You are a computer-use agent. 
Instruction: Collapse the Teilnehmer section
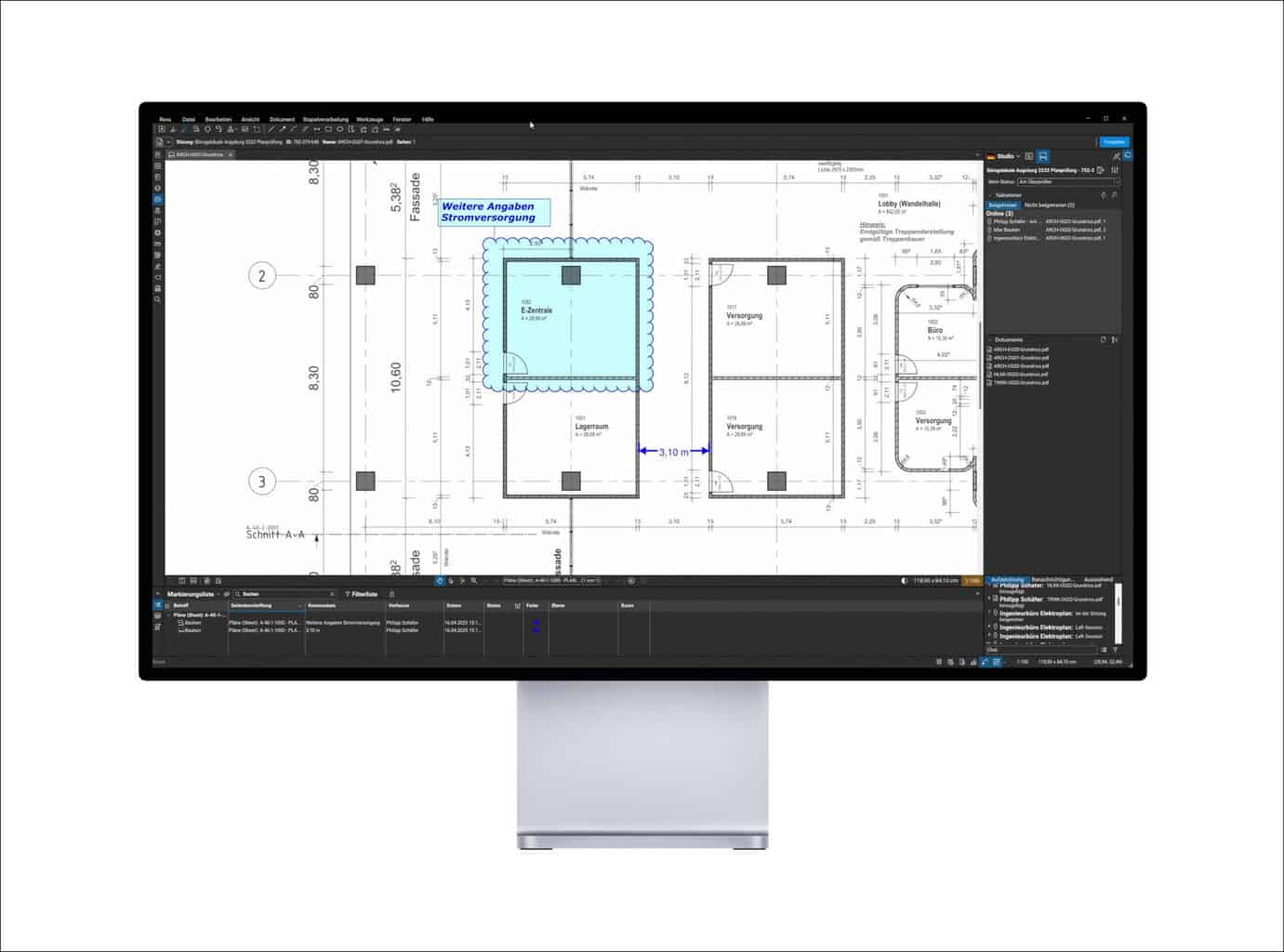pos(991,195)
